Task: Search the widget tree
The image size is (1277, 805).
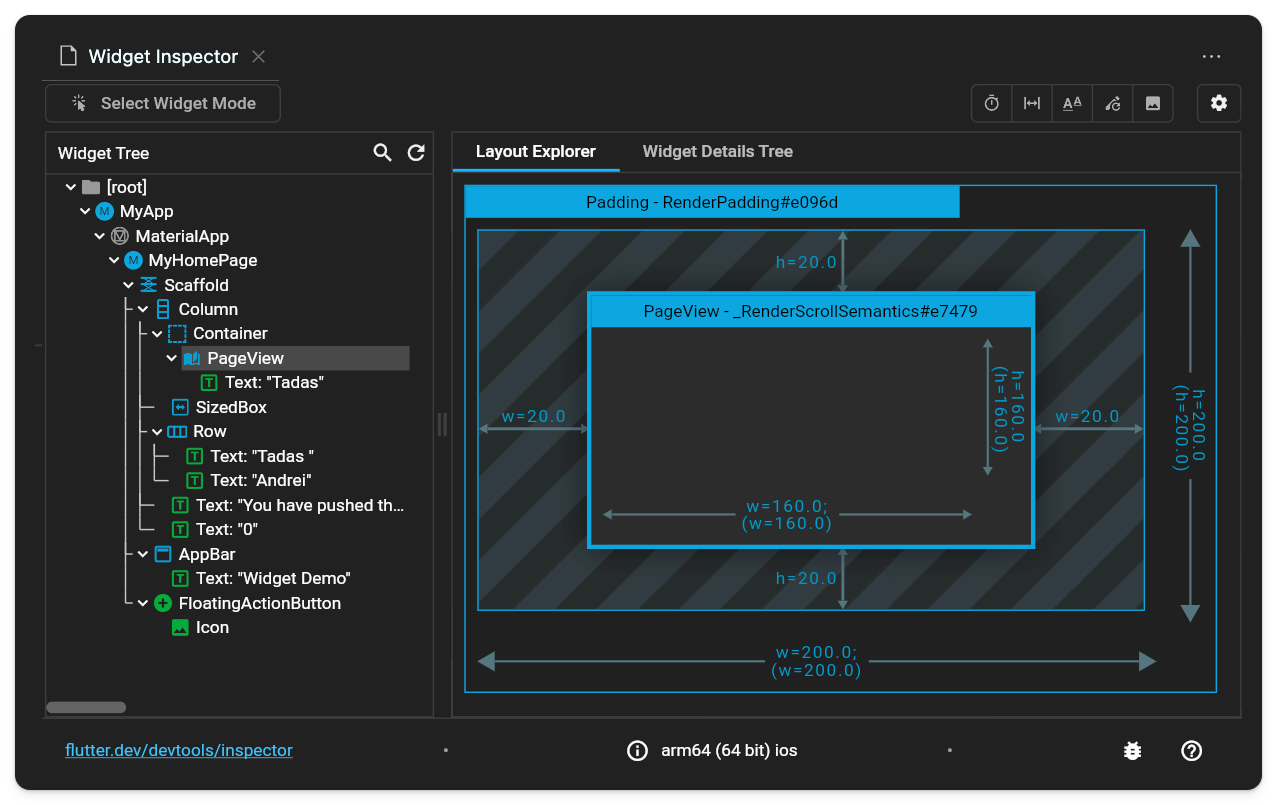Action: (x=382, y=153)
